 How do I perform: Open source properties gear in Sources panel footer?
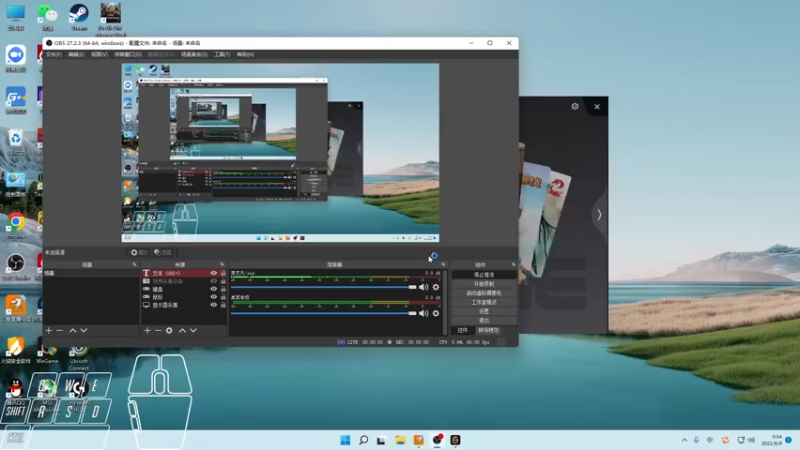click(x=169, y=331)
